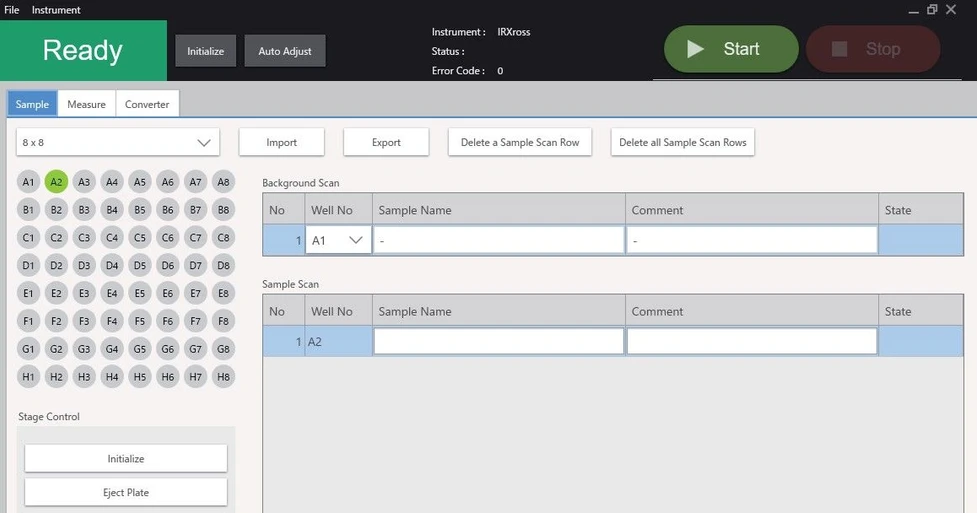Click Sample Scan Sample Name field

click(x=498, y=342)
